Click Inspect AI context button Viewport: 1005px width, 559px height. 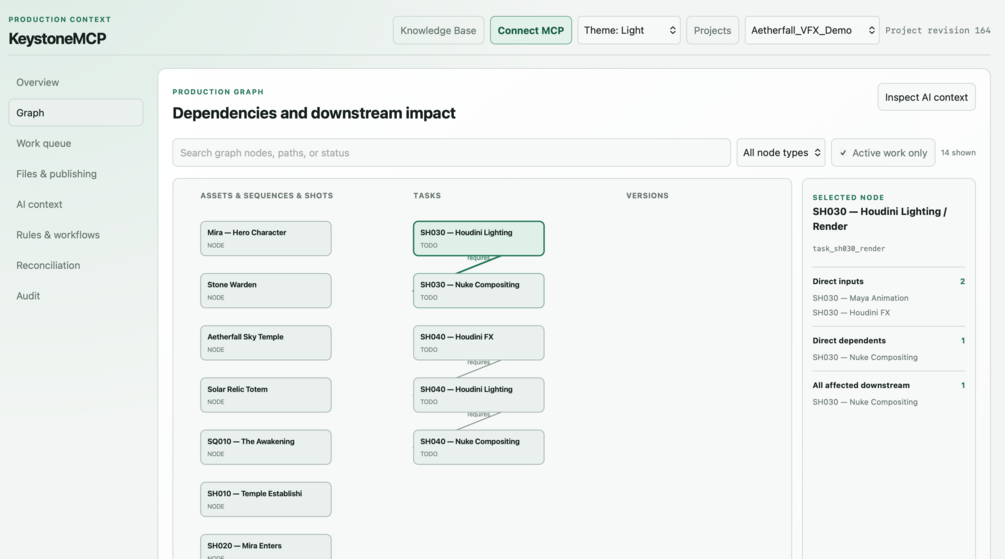(x=926, y=97)
